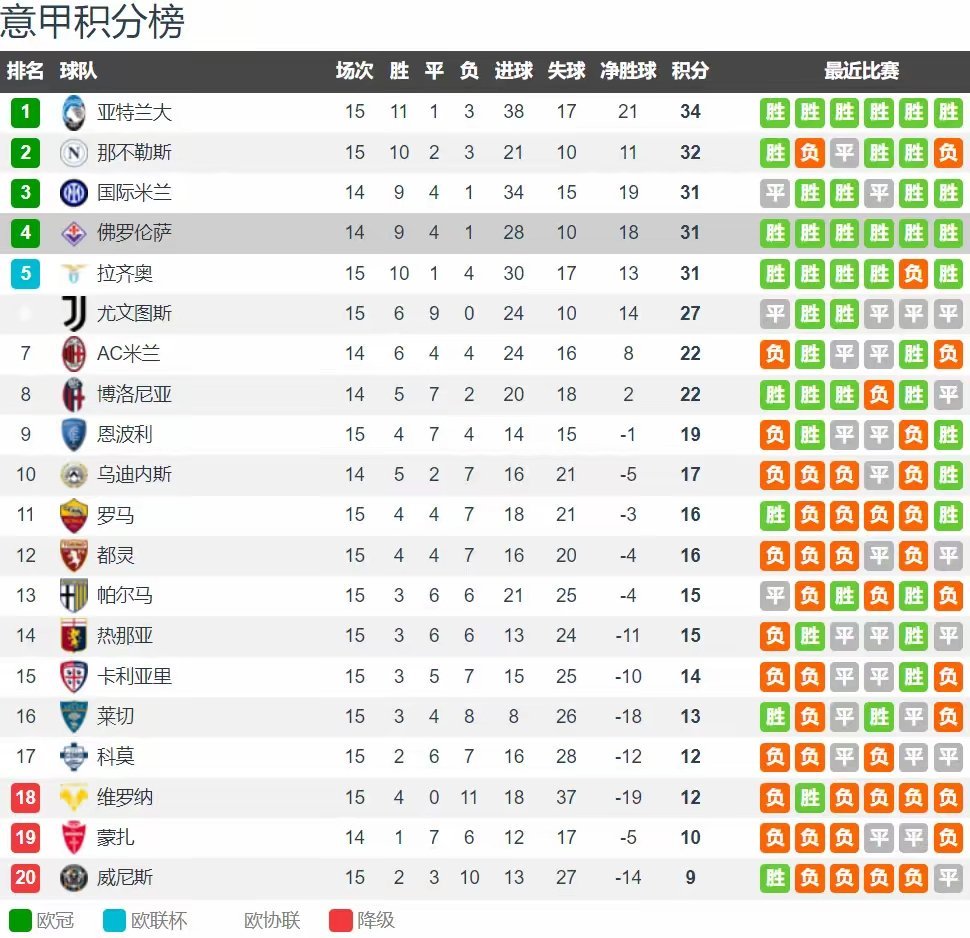Image resolution: width=970 pixels, height=938 pixels.
Task: Click the Roma (罗马) club crest
Action: [74, 515]
